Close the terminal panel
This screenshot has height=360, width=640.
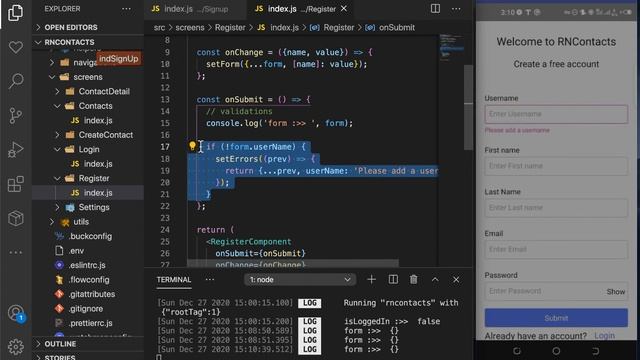pyautogui.click(x=456, y=280)
